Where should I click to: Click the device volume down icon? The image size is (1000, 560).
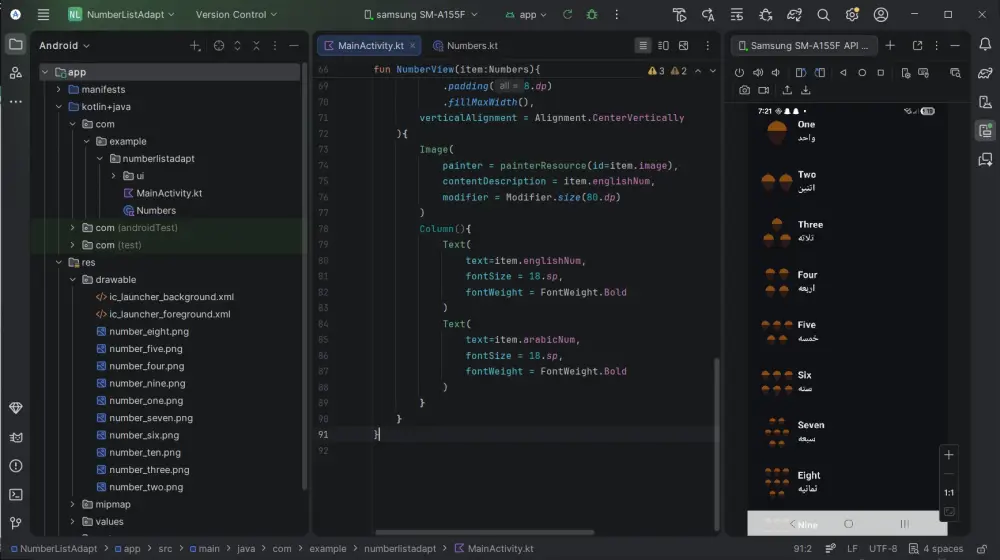[x=776, y=73]
